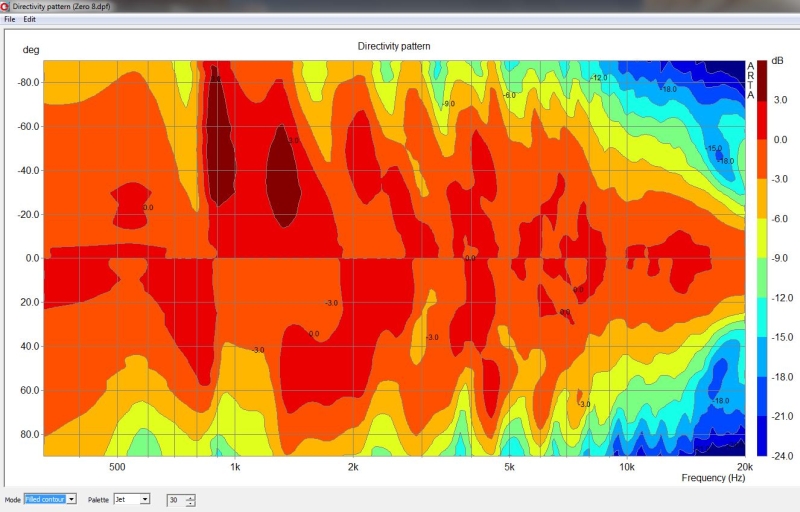Open the Palette dropdown set to Jet
This screenshot has width=800, height=512.
(x=145, y=498)
